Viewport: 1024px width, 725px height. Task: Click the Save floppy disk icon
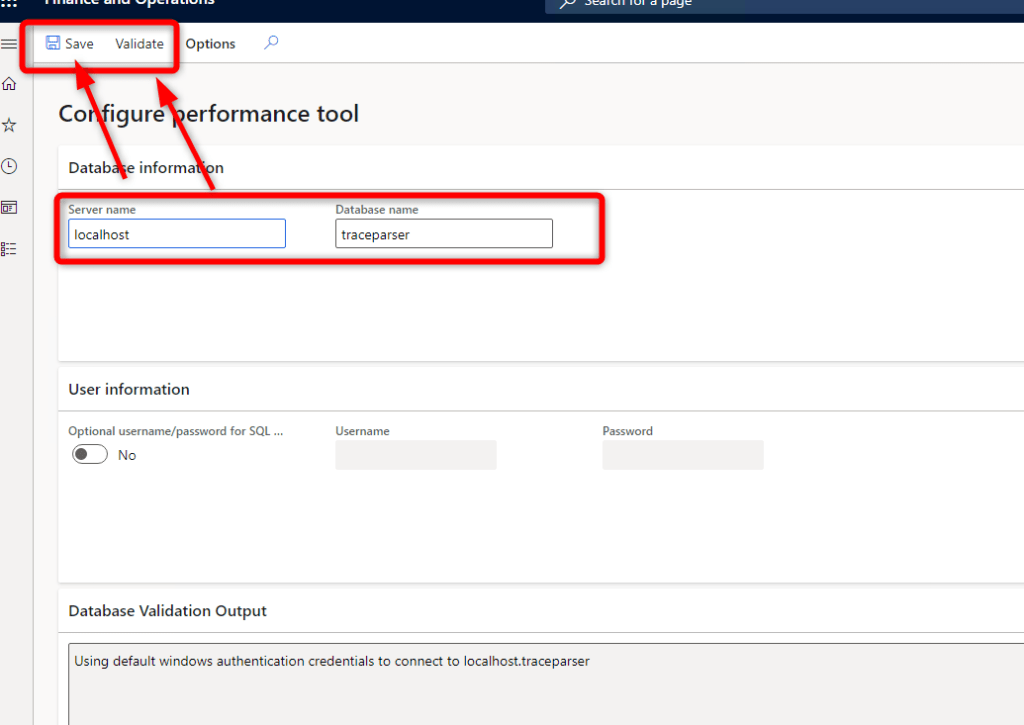pos(53,43)
